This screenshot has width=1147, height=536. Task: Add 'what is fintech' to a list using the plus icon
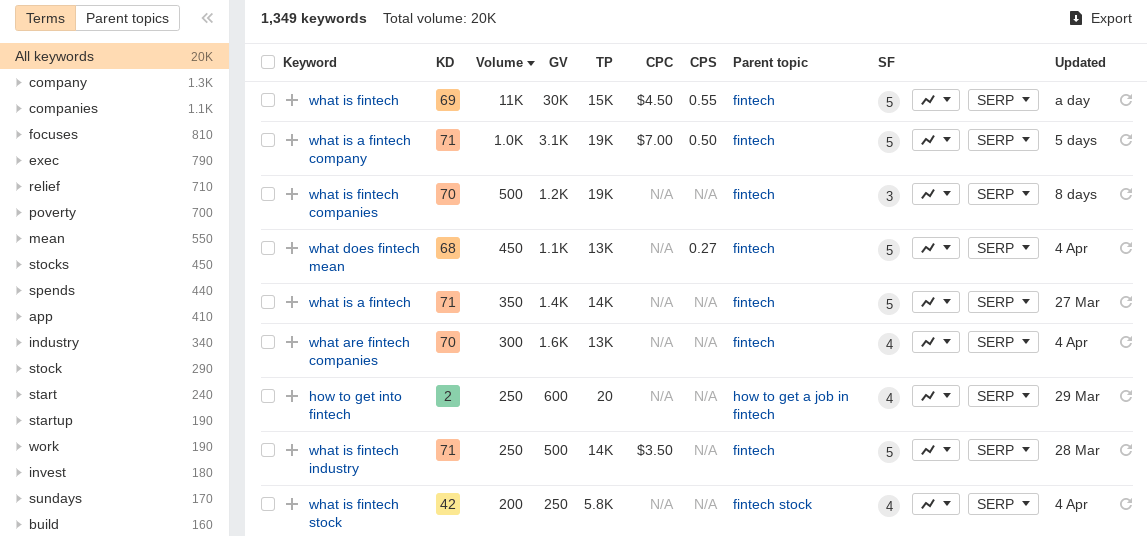pyautogui.click(x=292, y=100)
